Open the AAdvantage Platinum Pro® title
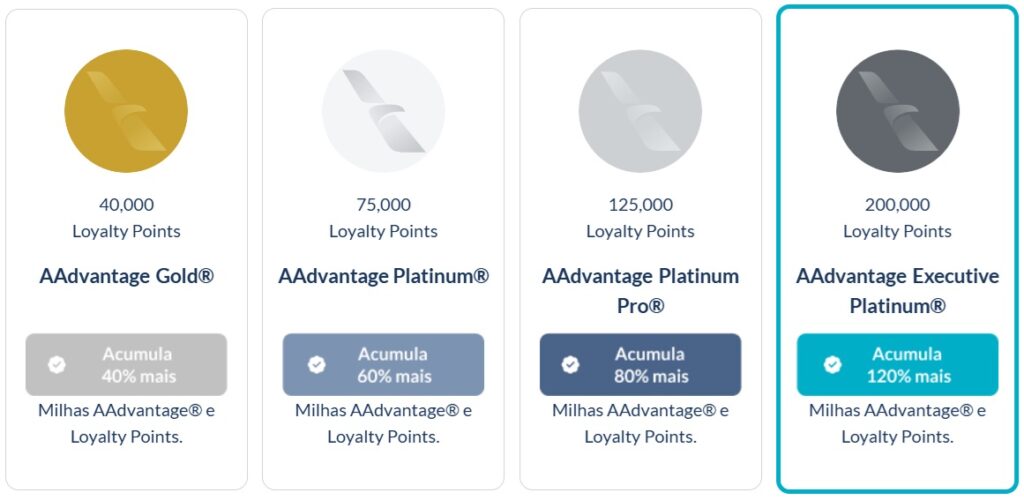This screenshot has height=500, width=1024. pos(640,290)
